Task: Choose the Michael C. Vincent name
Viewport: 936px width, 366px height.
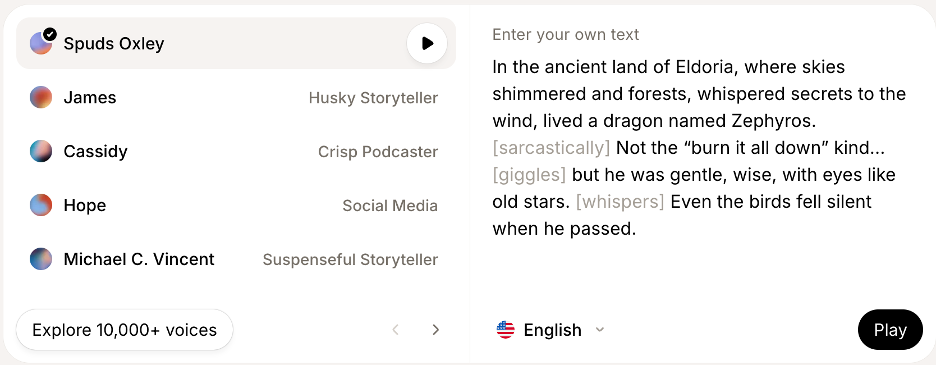Action: pyautogui.click(x=139, y=259)
